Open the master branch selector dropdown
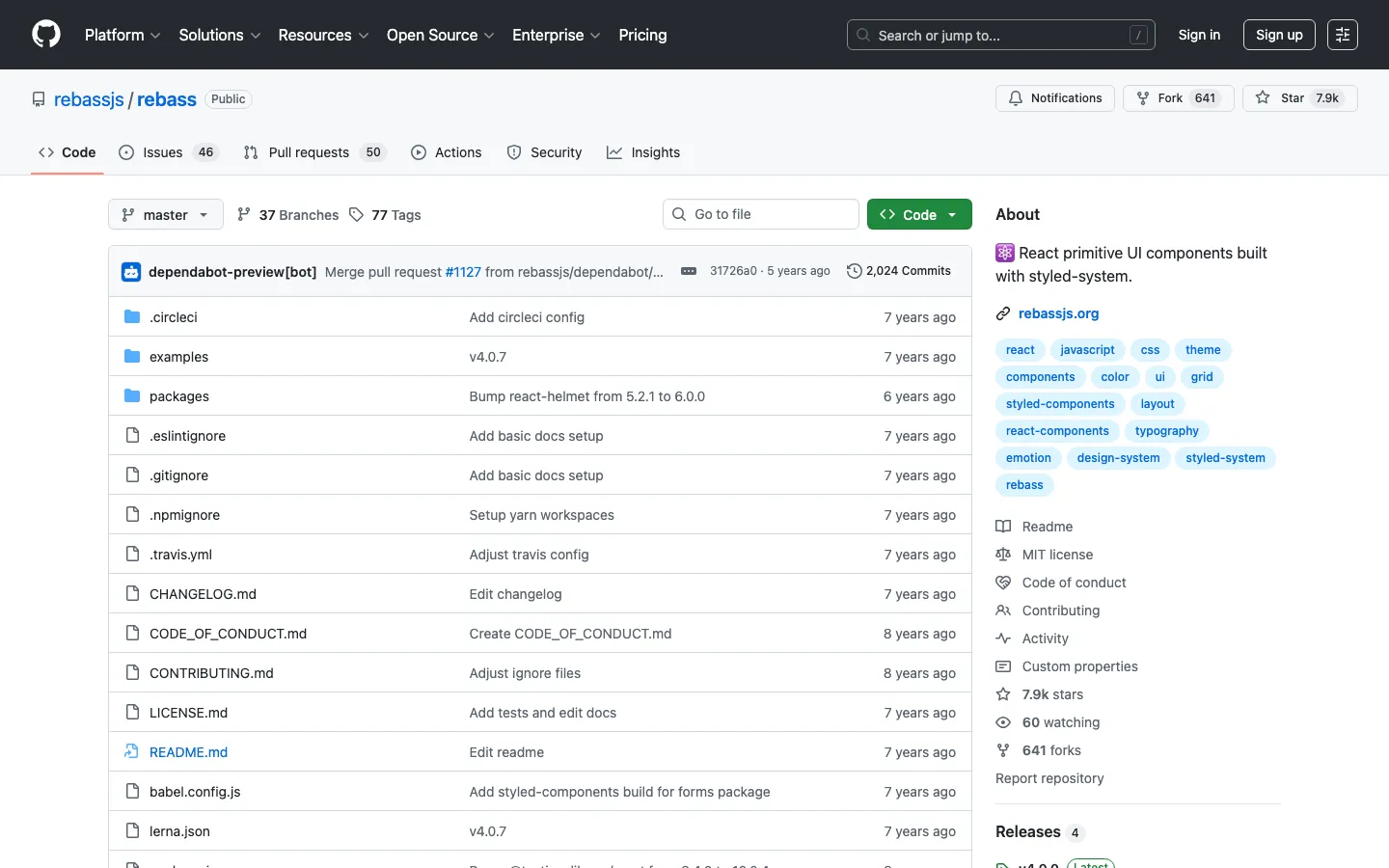Screen dimensions: 1389x868 (x=166, y=214)
